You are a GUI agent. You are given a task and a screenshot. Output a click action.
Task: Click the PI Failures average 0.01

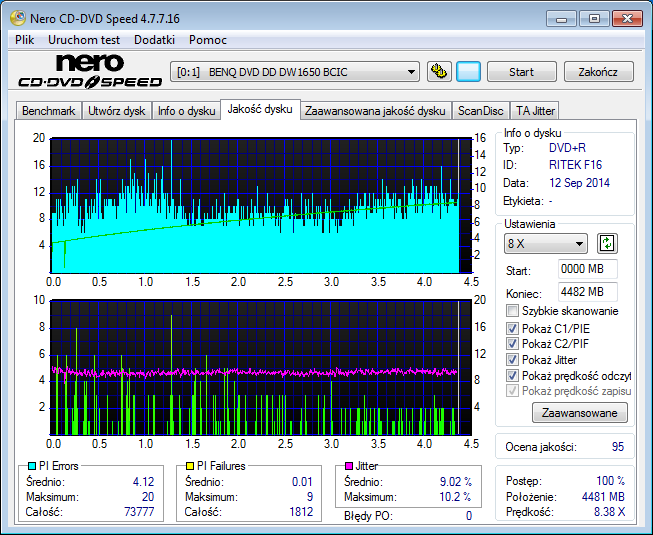pyautogui.click(x=302, y=482)
